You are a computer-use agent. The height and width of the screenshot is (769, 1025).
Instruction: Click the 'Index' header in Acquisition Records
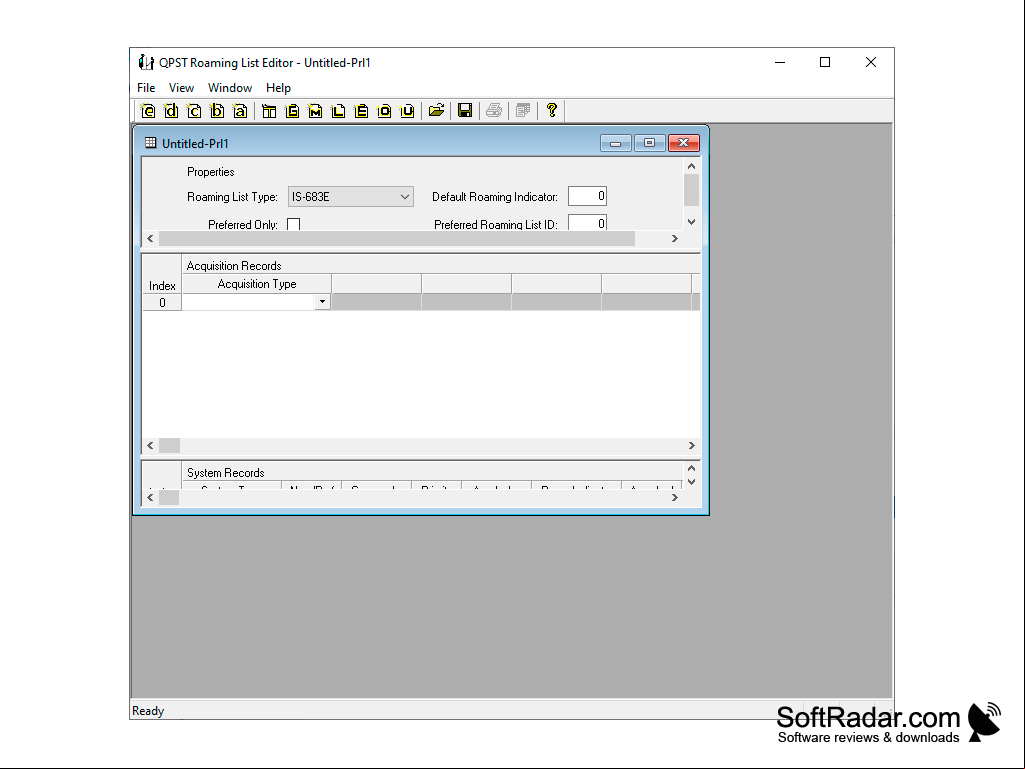162,286
